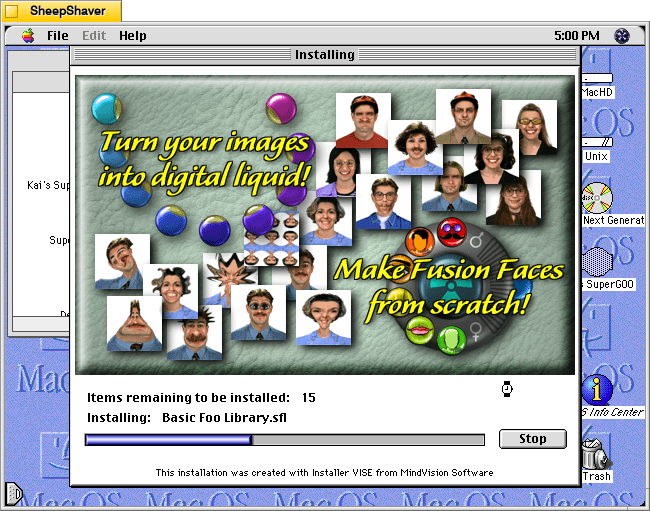Click the mustache face button on the dial

[x=452, y=232]
